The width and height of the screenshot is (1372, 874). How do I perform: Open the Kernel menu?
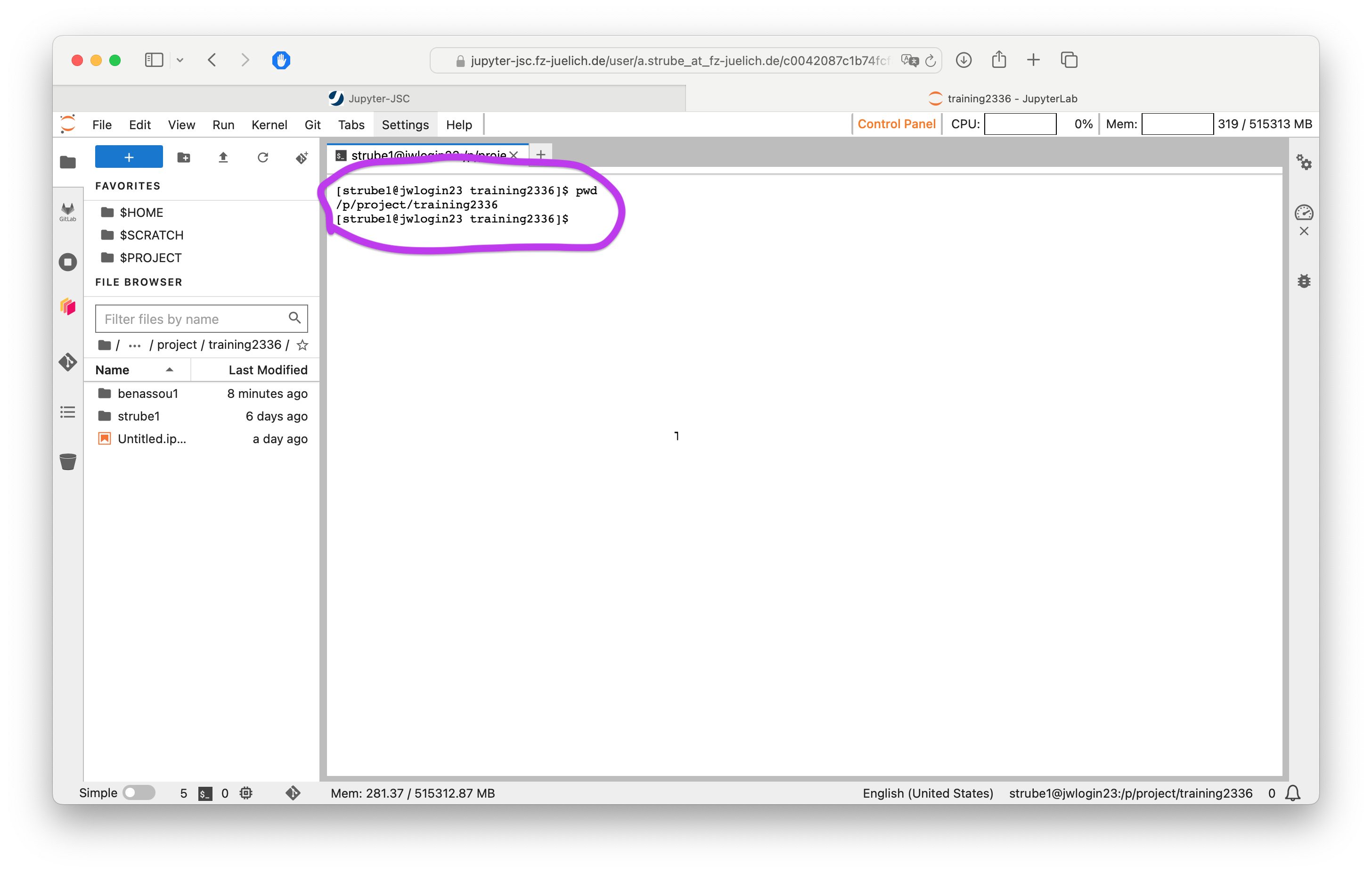point(269,125)
